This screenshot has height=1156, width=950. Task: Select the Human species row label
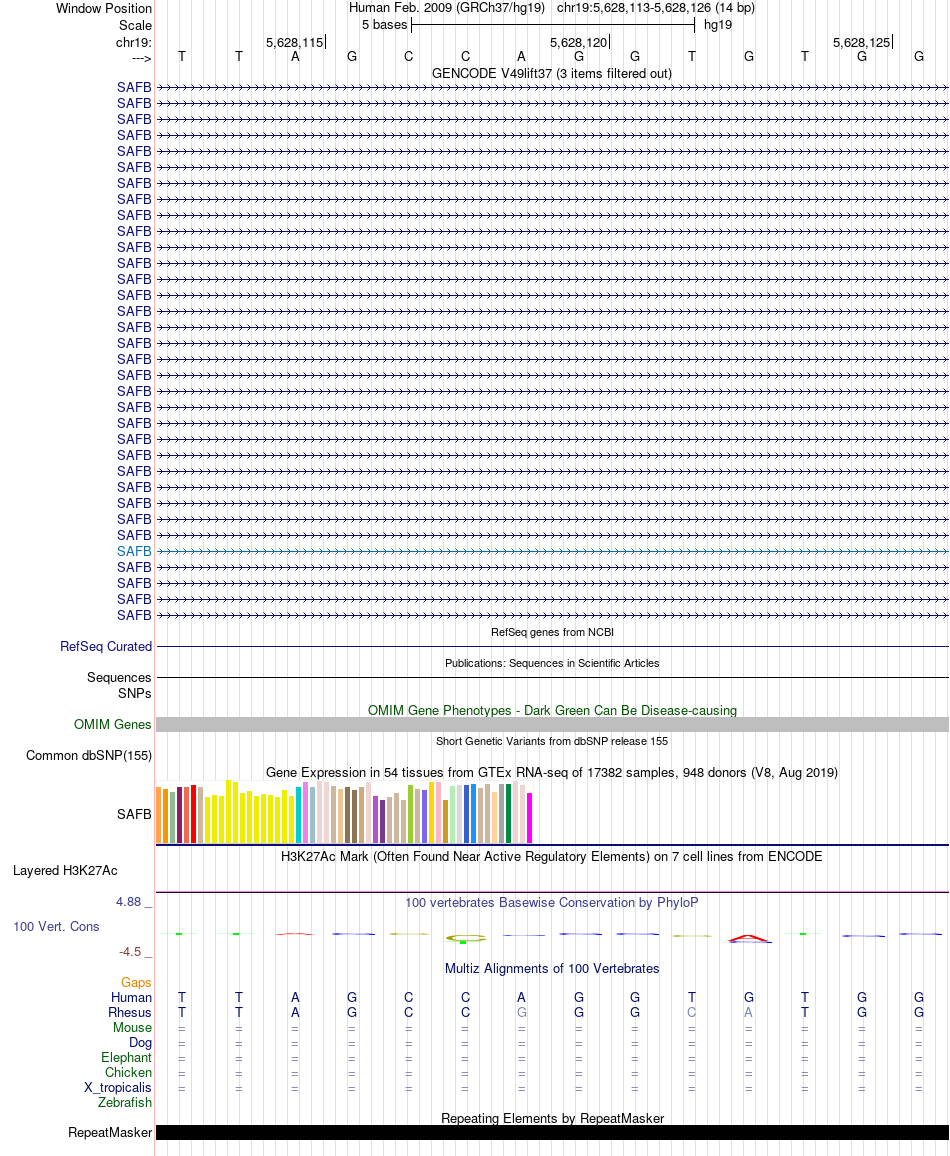pos(131,997)
